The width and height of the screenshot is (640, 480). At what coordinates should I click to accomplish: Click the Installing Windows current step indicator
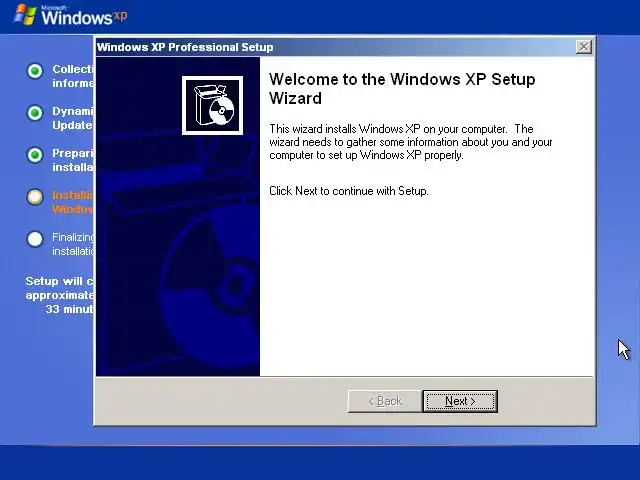coord(35,197)
